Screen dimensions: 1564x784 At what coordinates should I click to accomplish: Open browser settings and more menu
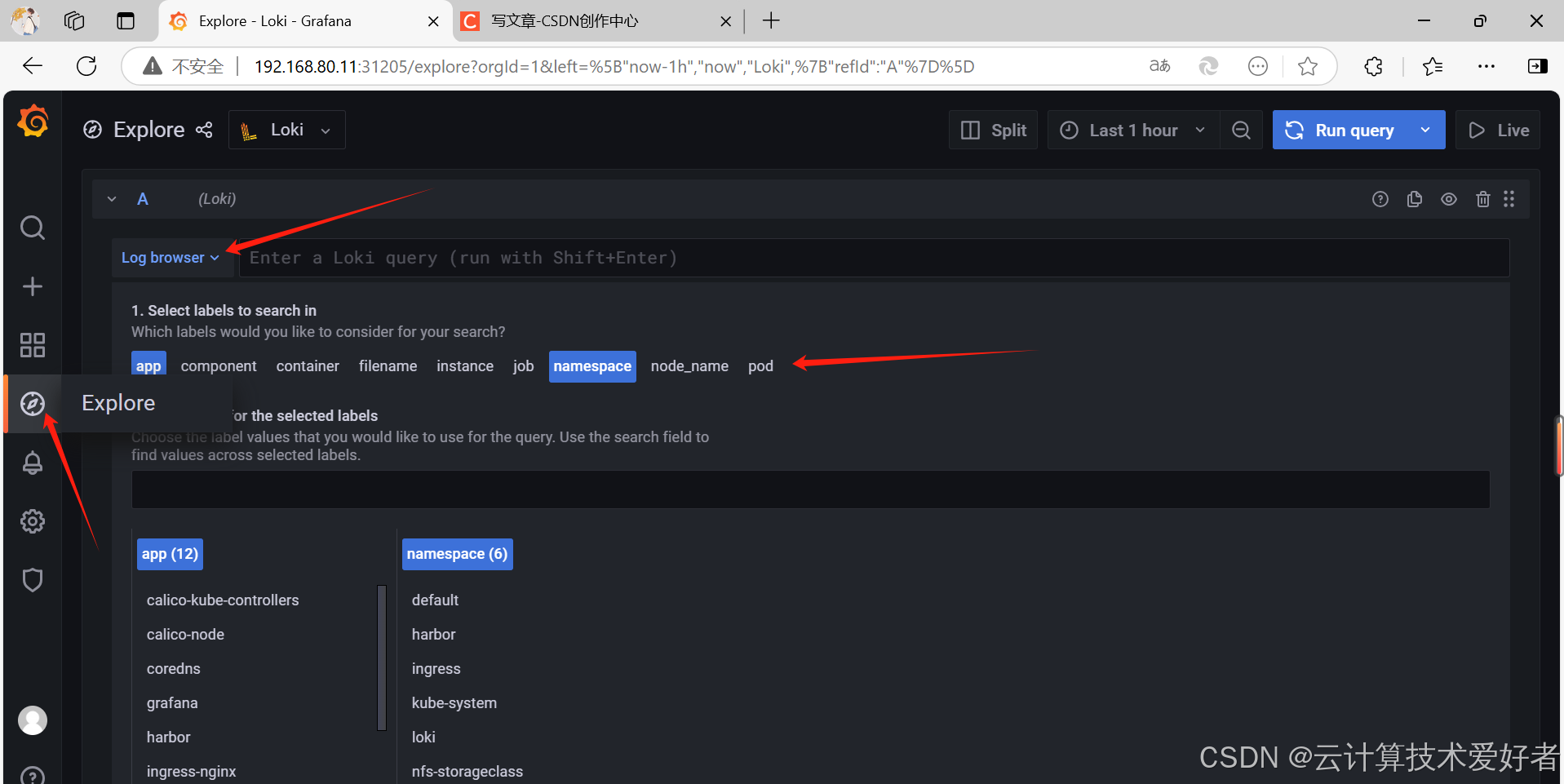1486,66
